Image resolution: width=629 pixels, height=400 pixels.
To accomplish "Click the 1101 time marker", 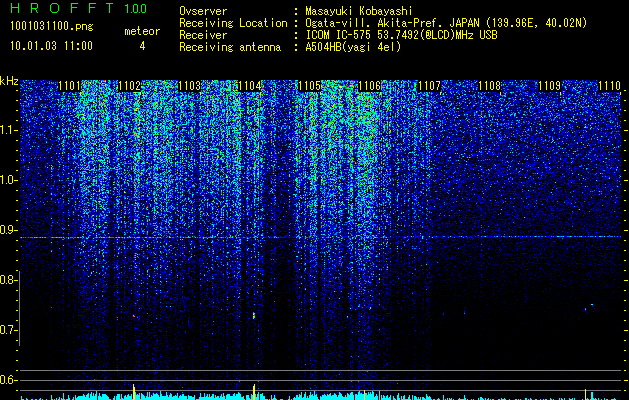I will pos(69,86).
